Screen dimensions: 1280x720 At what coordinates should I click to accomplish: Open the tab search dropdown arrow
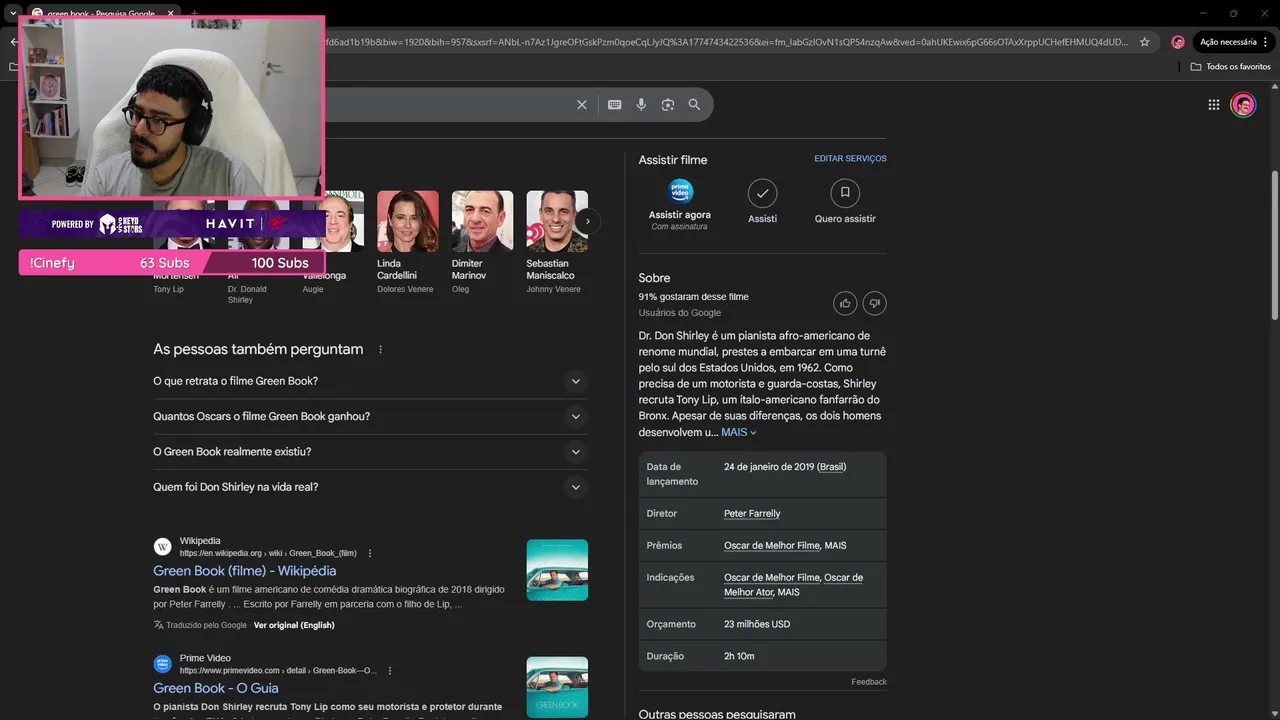[13, 14]
